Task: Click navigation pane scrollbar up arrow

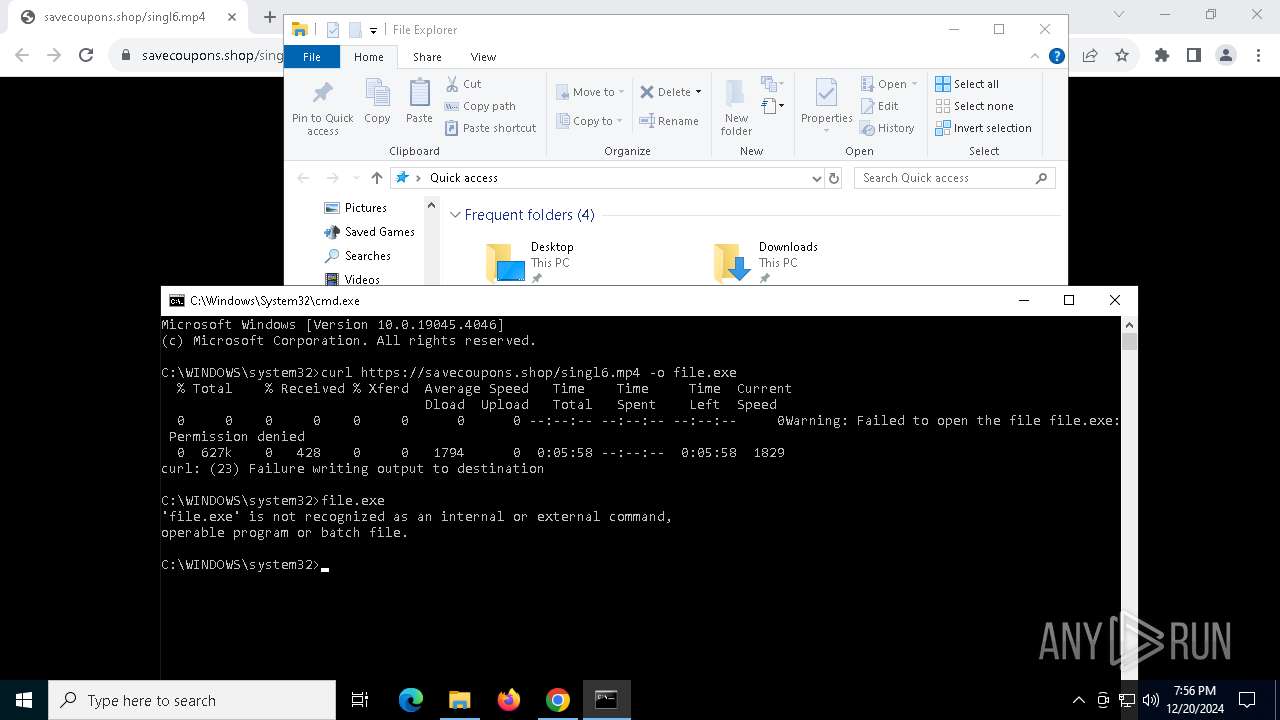Action: coord(432,206)
